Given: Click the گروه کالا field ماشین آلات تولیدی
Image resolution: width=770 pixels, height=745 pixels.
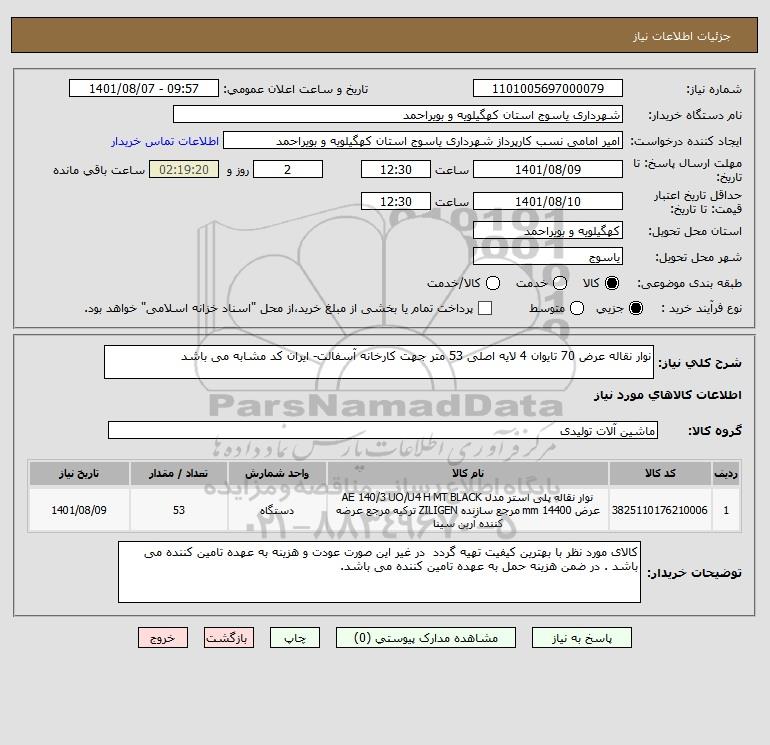Looking at the screenshot, I should (383, 430).
